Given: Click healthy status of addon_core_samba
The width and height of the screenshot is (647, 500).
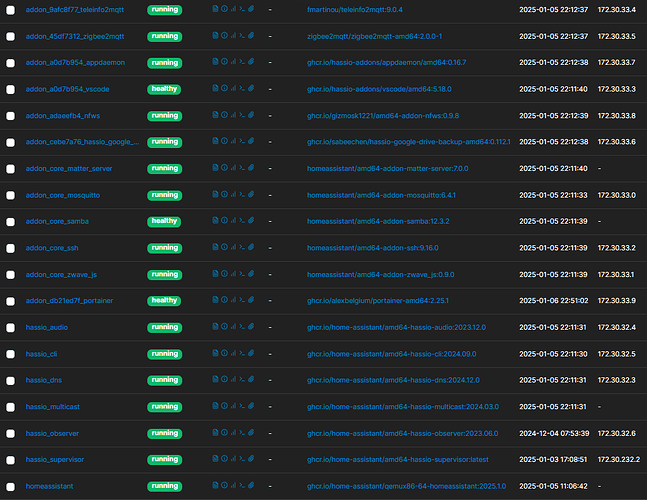Looking at the screenshot, I should pos(164,221).
